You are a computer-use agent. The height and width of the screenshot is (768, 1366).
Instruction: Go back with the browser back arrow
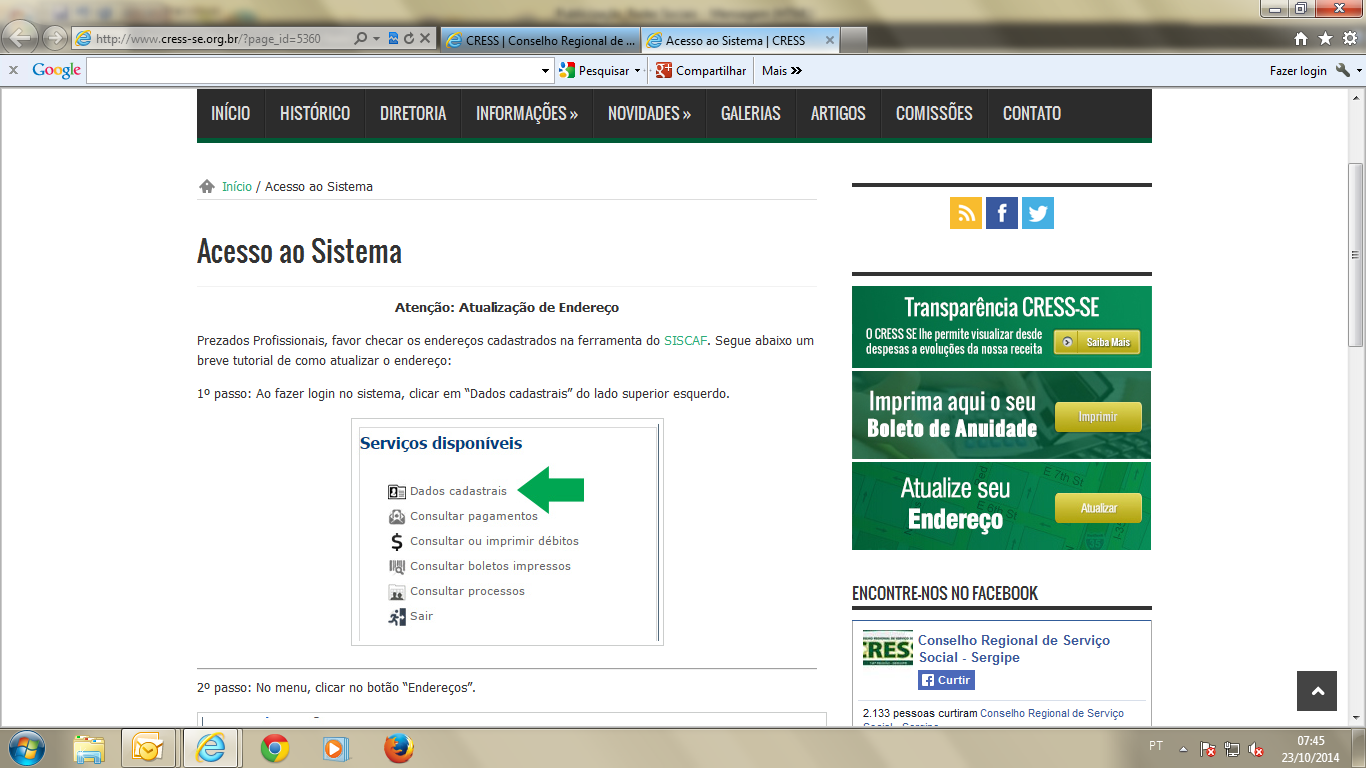22,38
